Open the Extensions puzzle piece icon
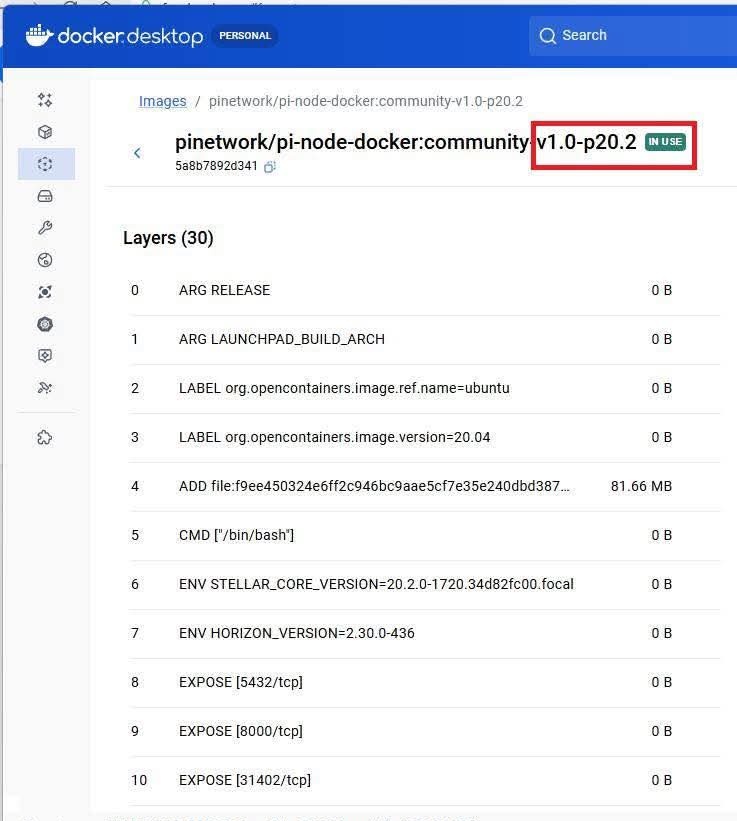 click(45, 437)
